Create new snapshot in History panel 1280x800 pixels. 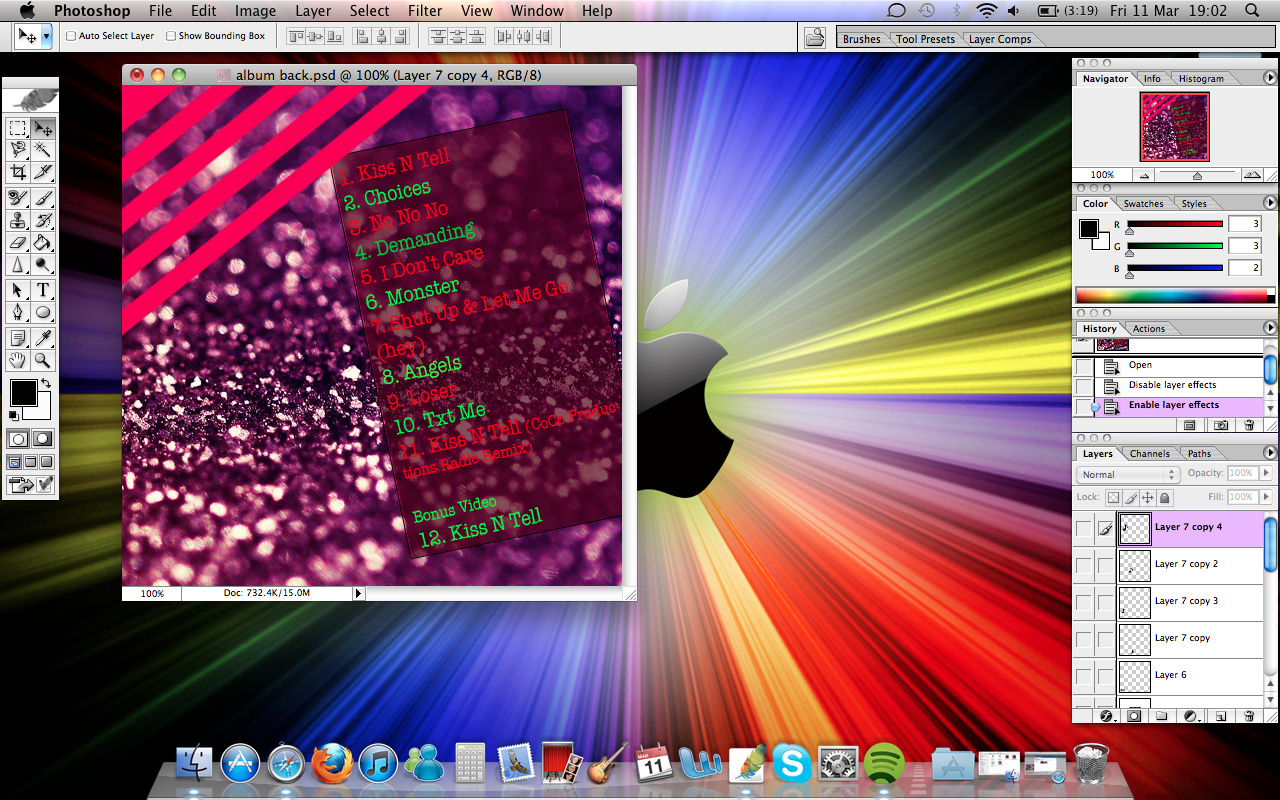point(1221,425)
